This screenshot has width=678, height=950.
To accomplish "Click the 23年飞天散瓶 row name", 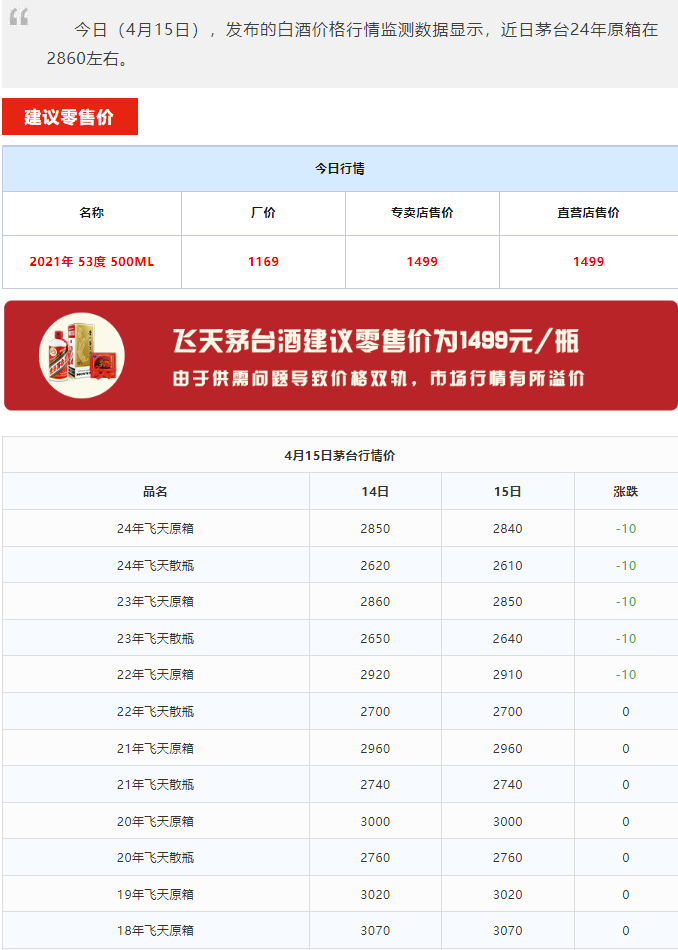I will point(155,639).
